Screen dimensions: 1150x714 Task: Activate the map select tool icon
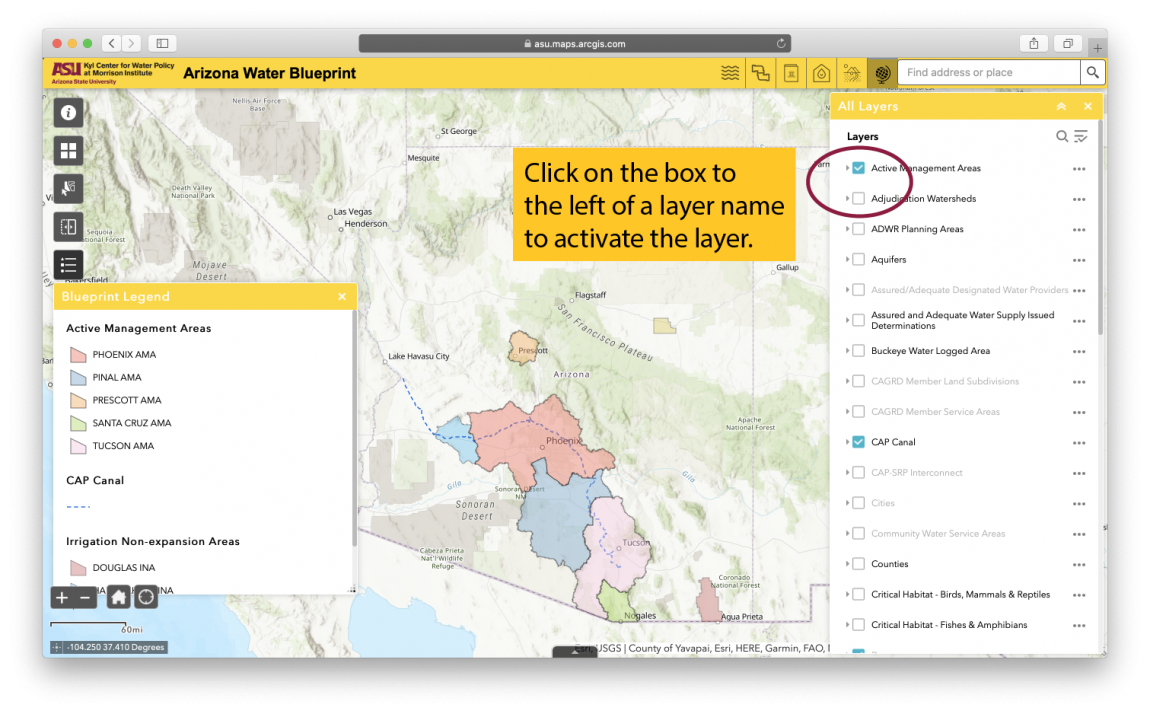click(67, 188)
